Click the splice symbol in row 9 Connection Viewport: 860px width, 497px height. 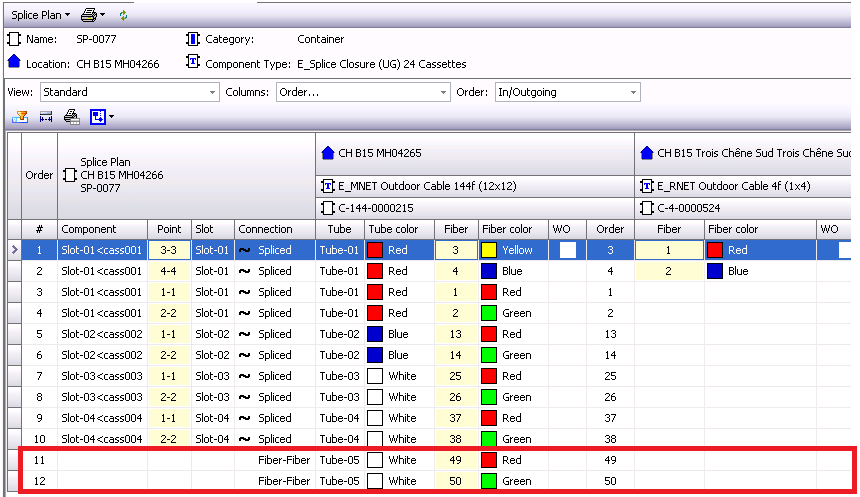click(x=245, y=419)
